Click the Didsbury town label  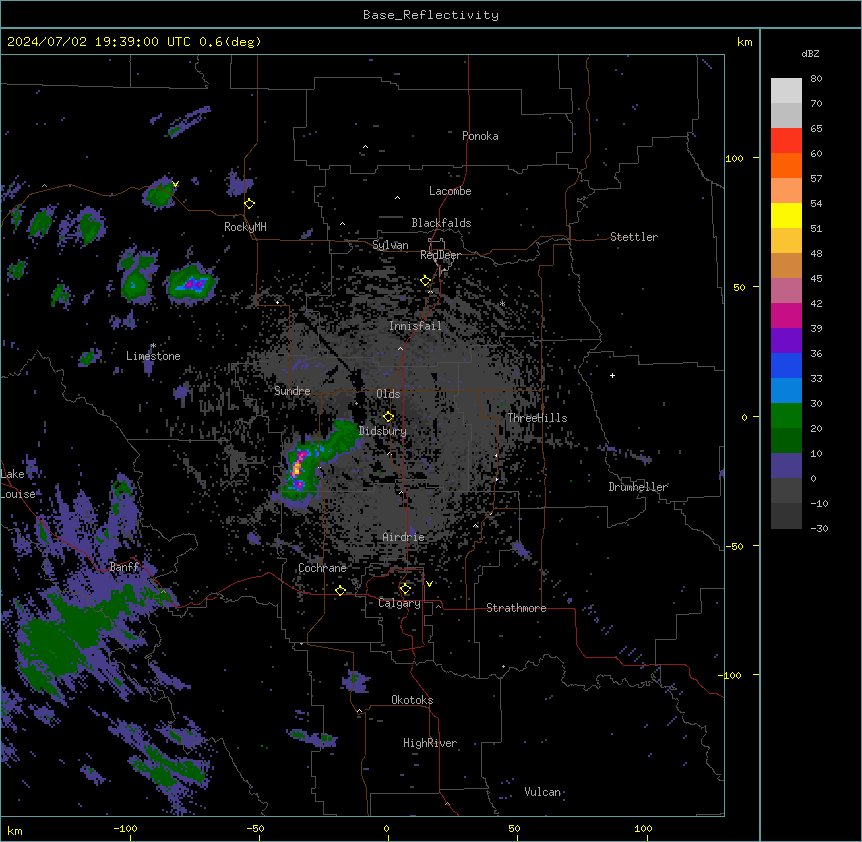pyautogui.click(x=383, y=431)
